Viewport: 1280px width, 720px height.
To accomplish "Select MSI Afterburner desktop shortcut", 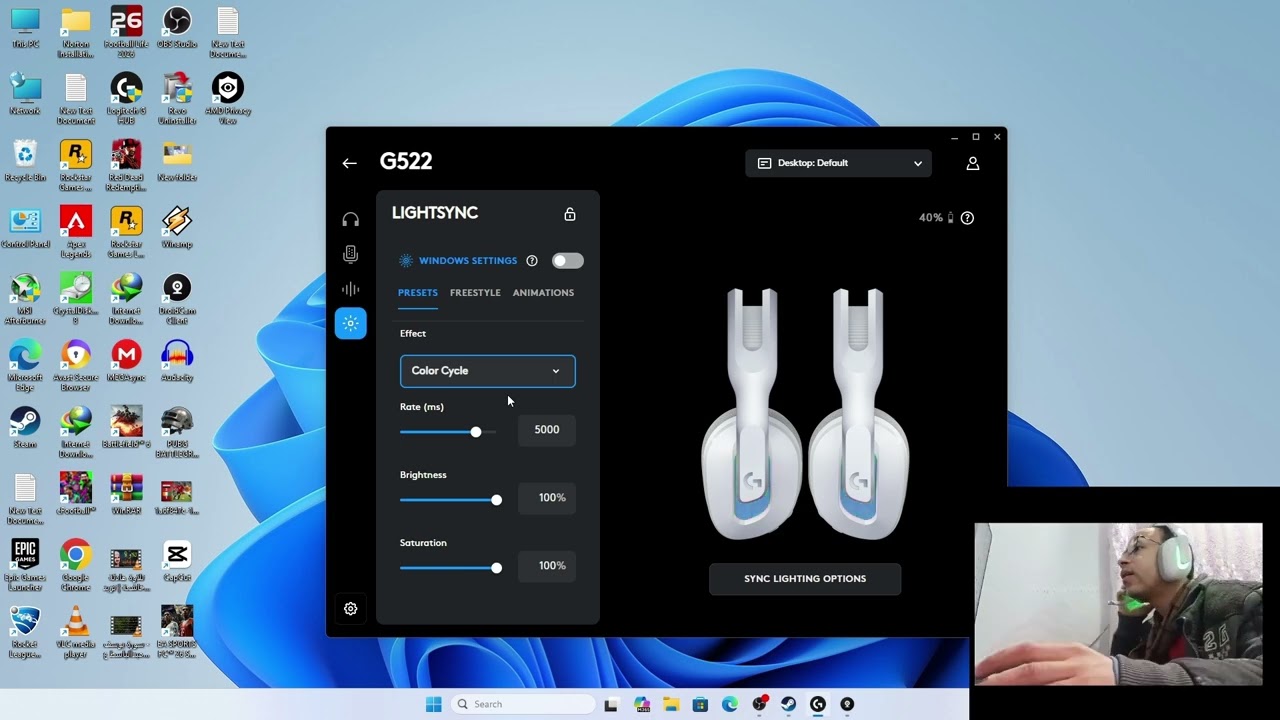I will tap(25, 299).
